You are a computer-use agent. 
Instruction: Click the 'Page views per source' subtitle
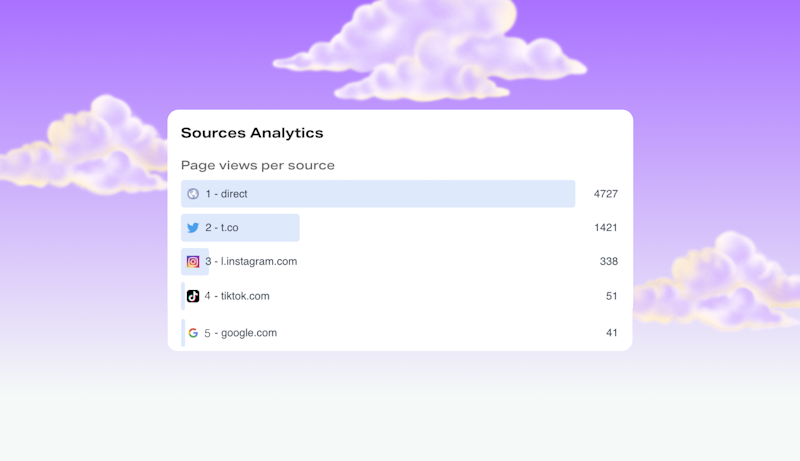[258, 165]
